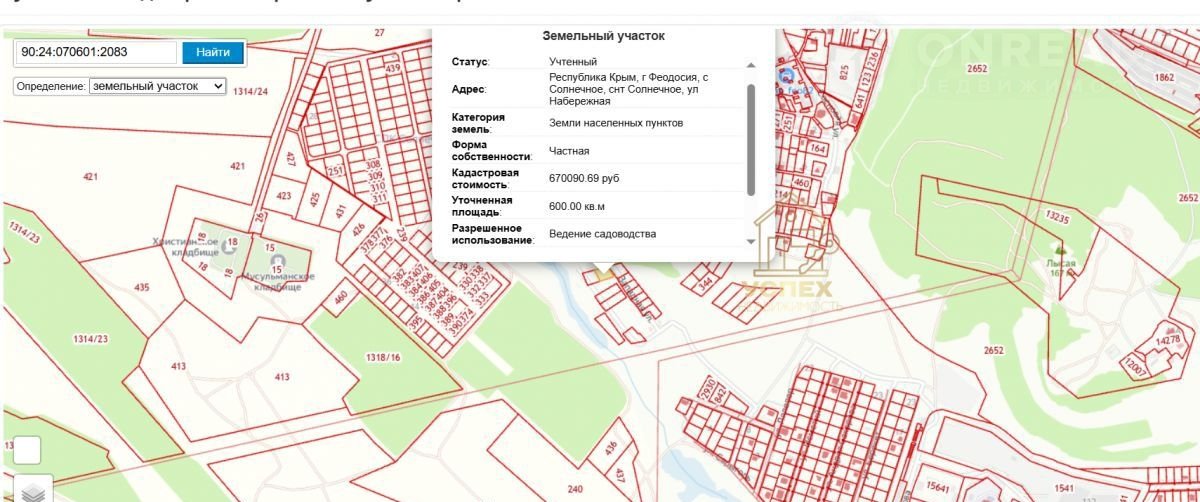Click the info popup scroll-down arrow
The image size is (1200, 502).
(751, 242)
